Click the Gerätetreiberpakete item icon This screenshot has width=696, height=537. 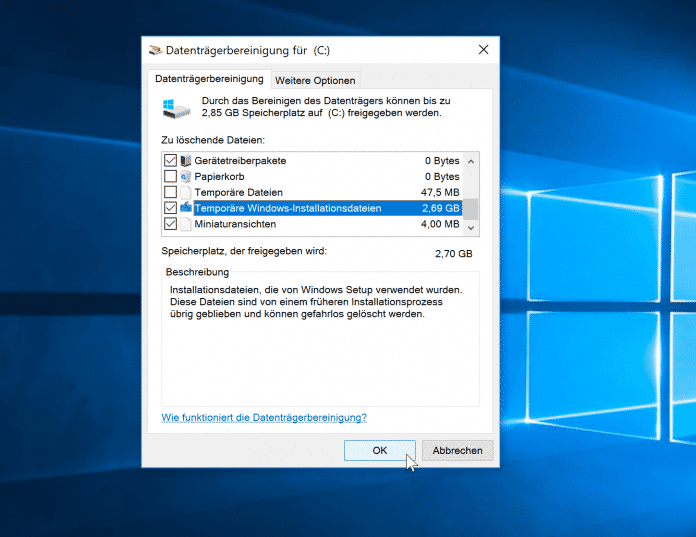pyautogui.click(x=186, y=160)
